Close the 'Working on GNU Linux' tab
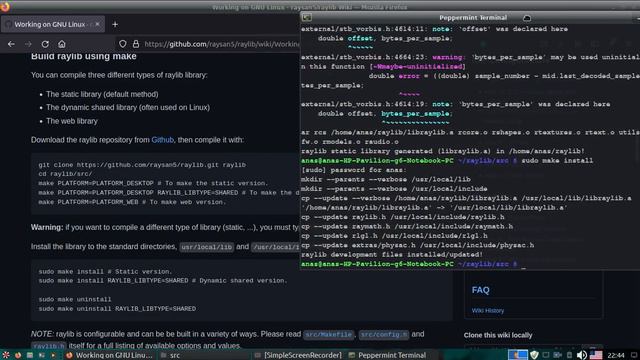This screenshot has height=360, width=640. click(97, 24)
